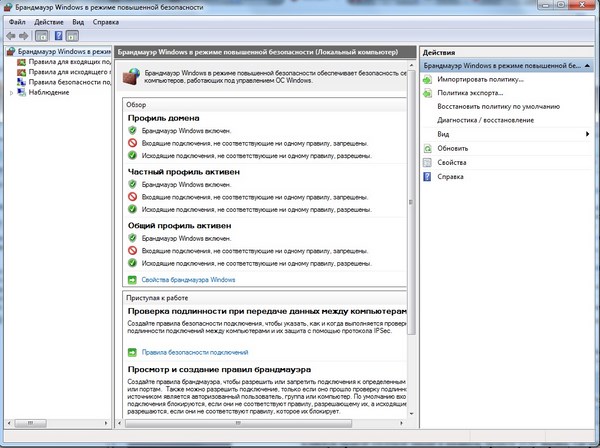This screenshot has height=448, width=600.
Task: Click center pane horizontal scroll right arrow
Action: click(x=401, y=423)
